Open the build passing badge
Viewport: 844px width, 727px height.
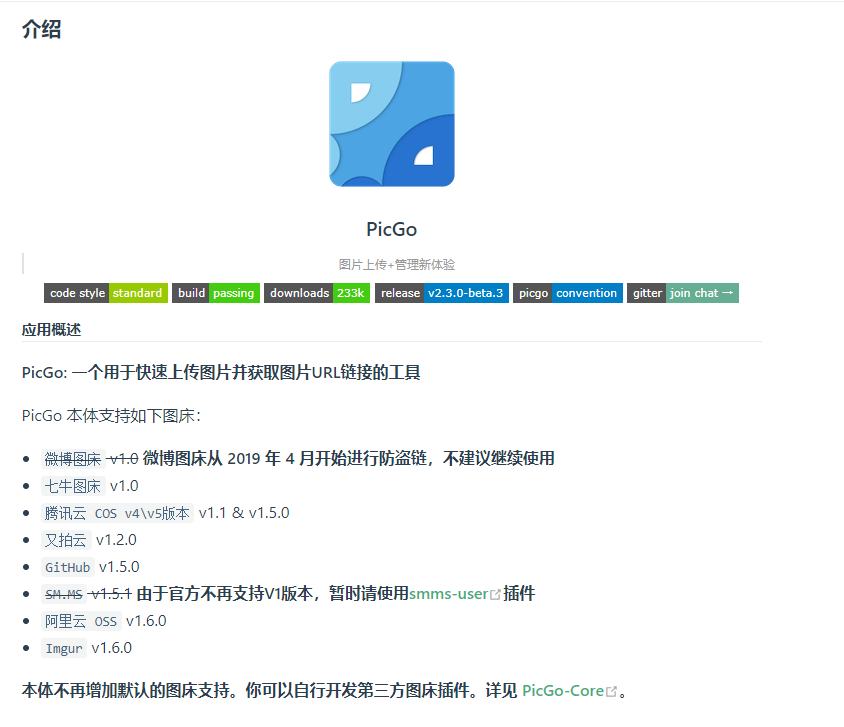pyautogui.click(x=216, y=293)
